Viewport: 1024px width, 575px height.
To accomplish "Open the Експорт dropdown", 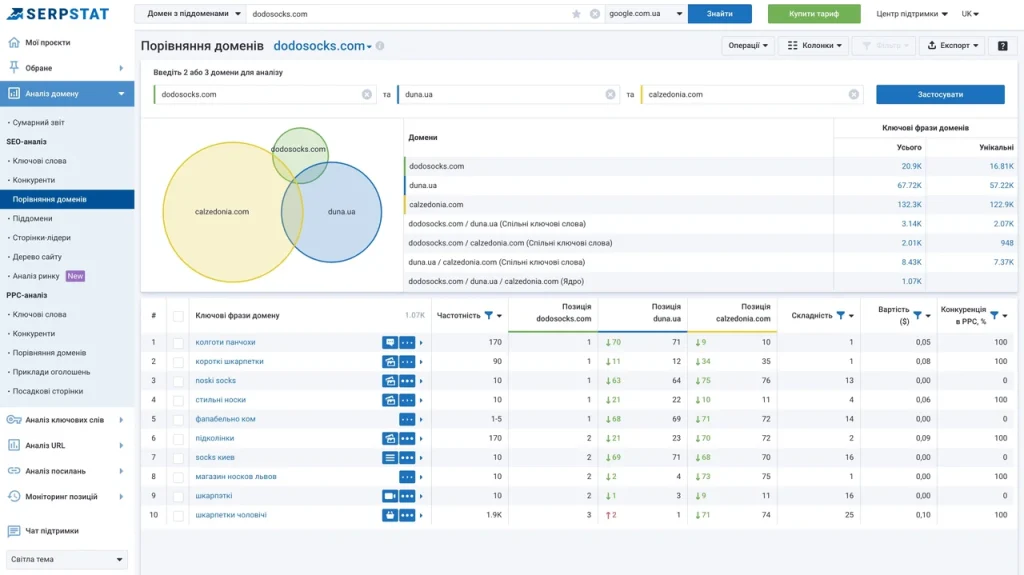I will coord(953,46).
